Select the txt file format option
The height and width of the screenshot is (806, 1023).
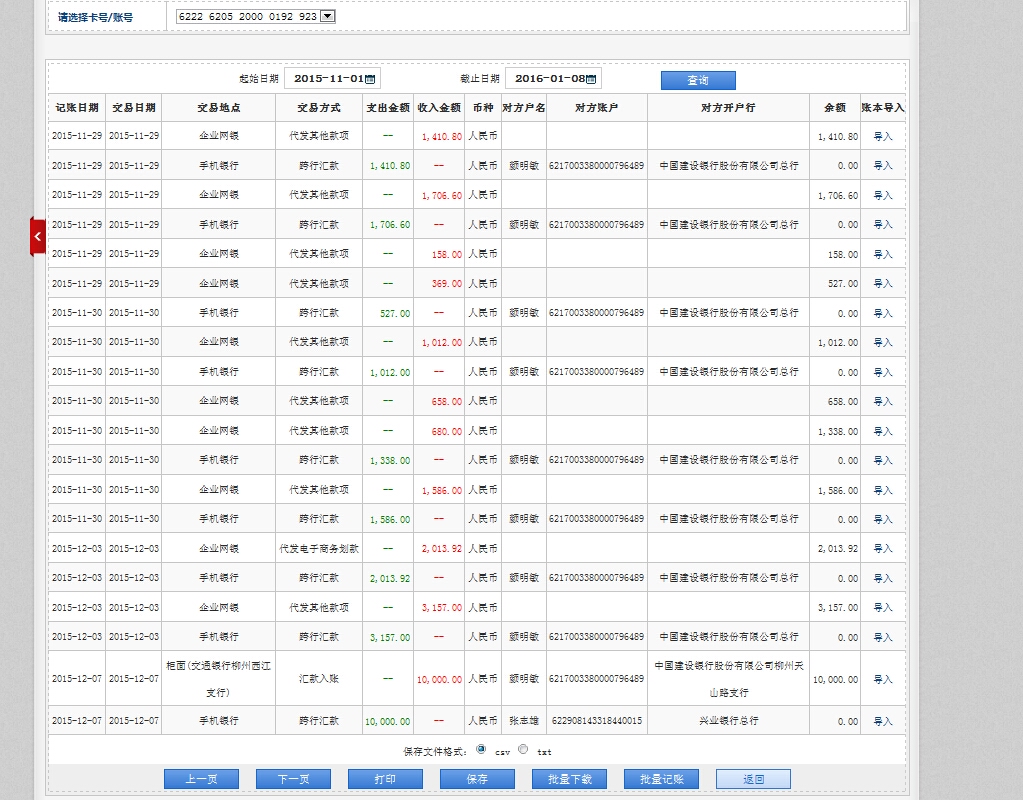[523, 749]
